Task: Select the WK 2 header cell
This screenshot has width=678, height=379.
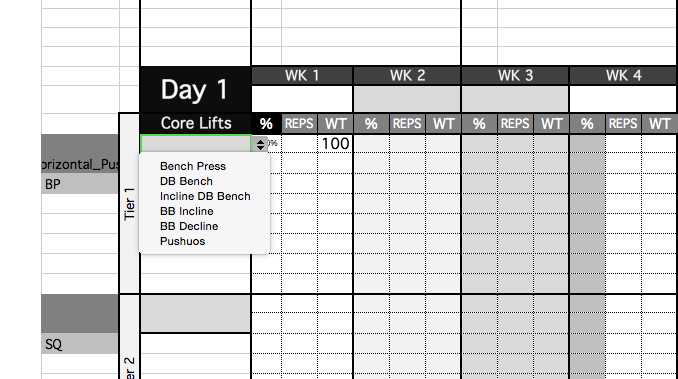Action: click(407, 76)
